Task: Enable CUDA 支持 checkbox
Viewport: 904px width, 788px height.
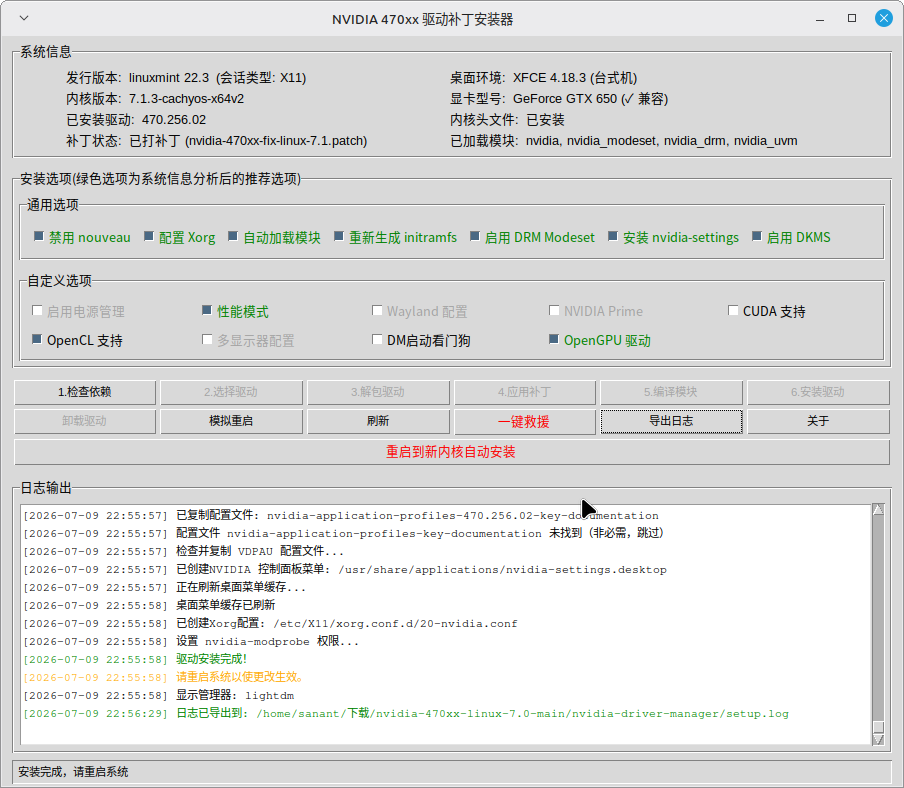Action: point(733,311)
